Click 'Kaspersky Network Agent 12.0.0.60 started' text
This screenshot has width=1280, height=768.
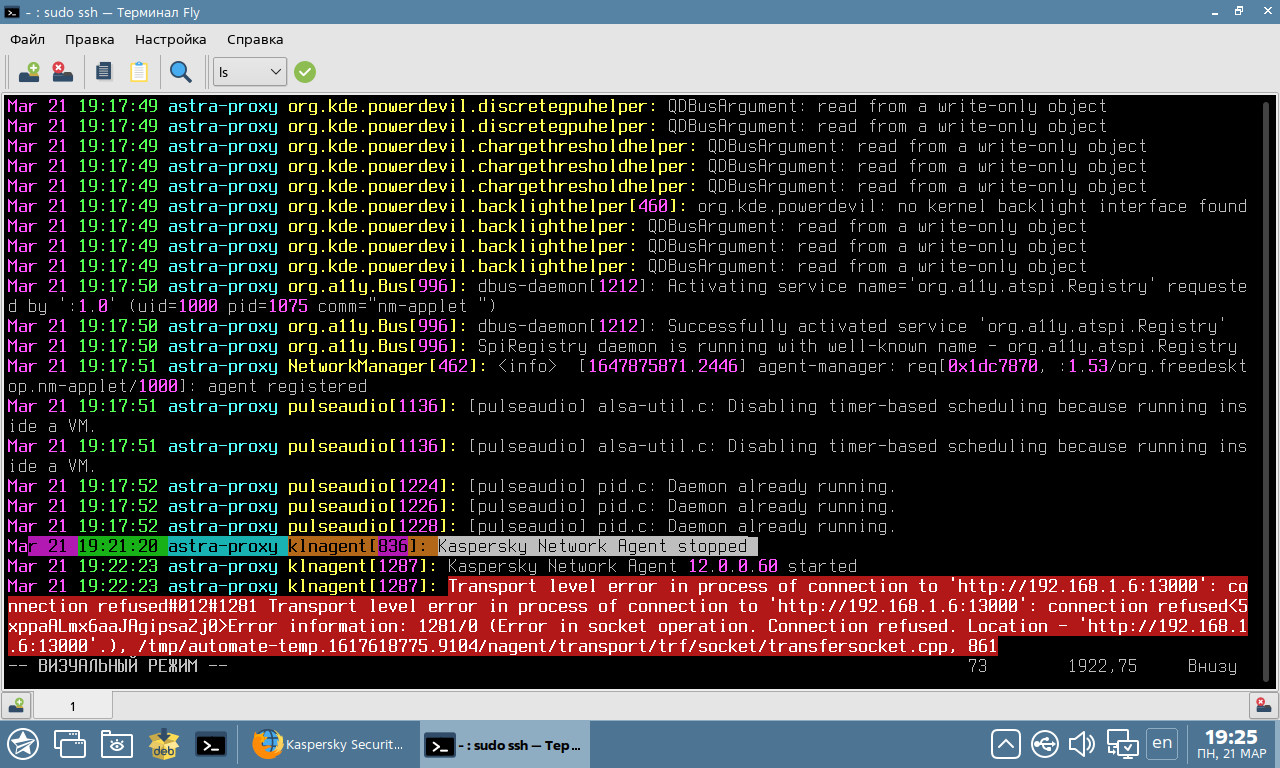(x=652, y=566)
